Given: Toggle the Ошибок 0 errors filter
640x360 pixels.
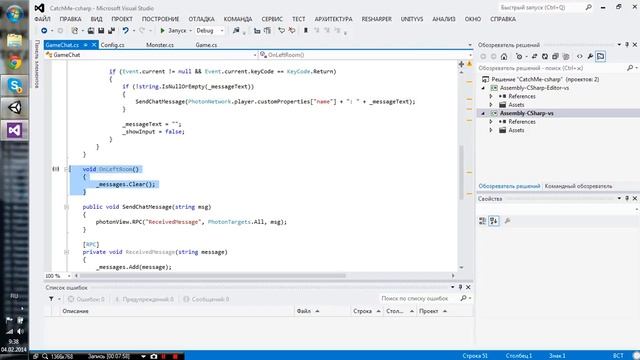Looking at the screenshot, I should pos(86,299).
